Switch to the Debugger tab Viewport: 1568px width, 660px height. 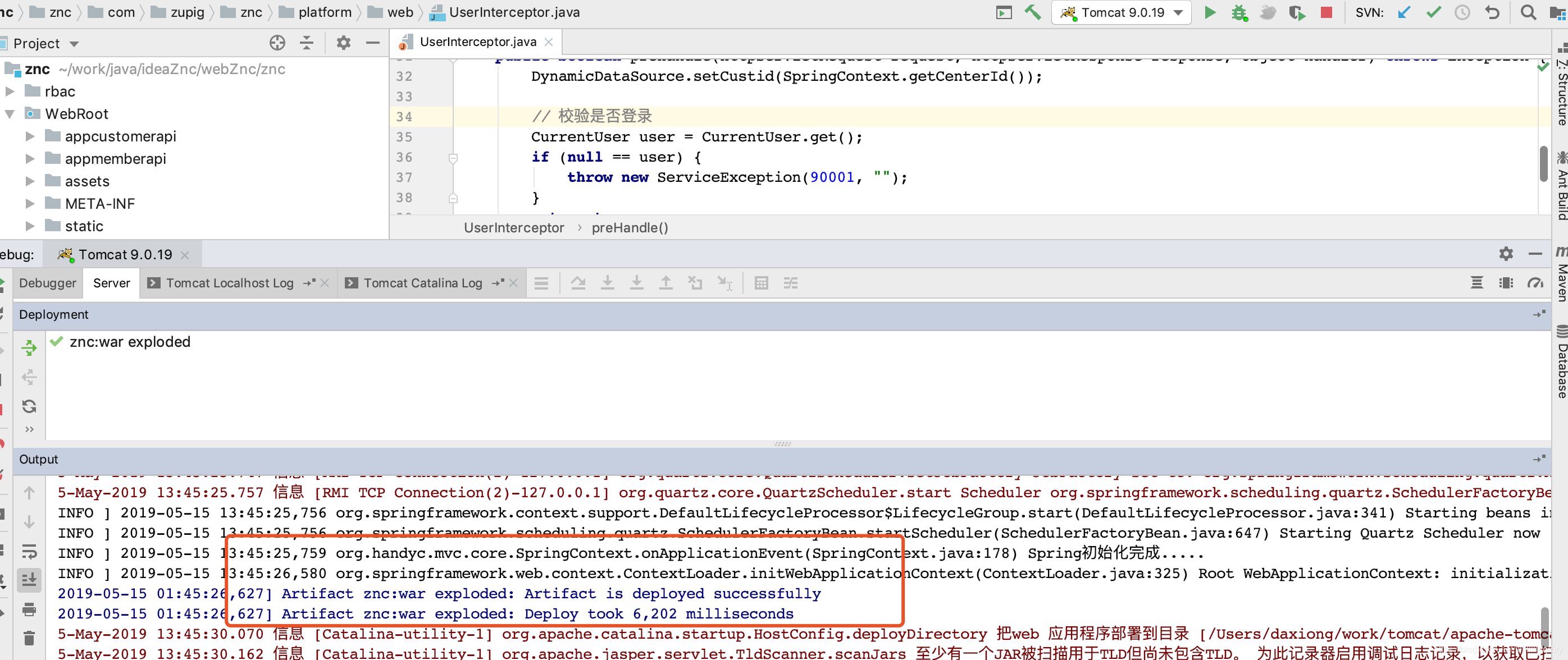[48, 283]
